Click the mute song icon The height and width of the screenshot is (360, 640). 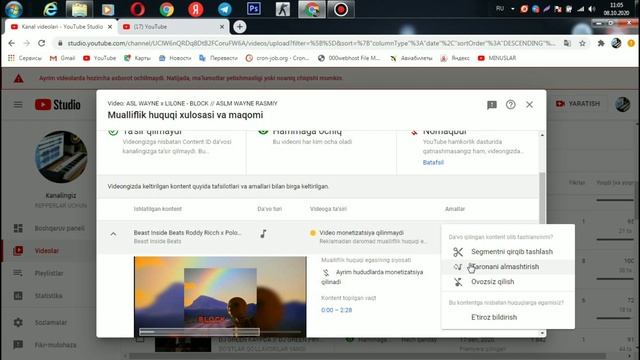pyautogui.click(x=458, y=282)
